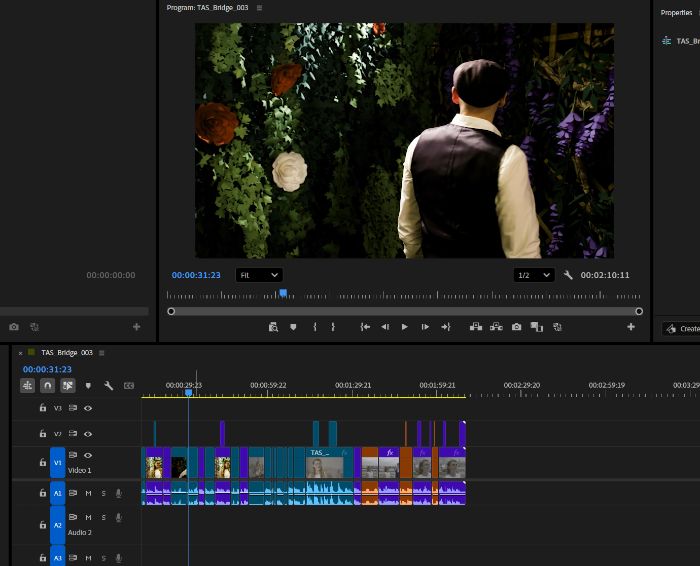Enable voice-over record on track A1
Image resolution: width=700 pixels, height=566 pixels.
(x=119, y=493)
